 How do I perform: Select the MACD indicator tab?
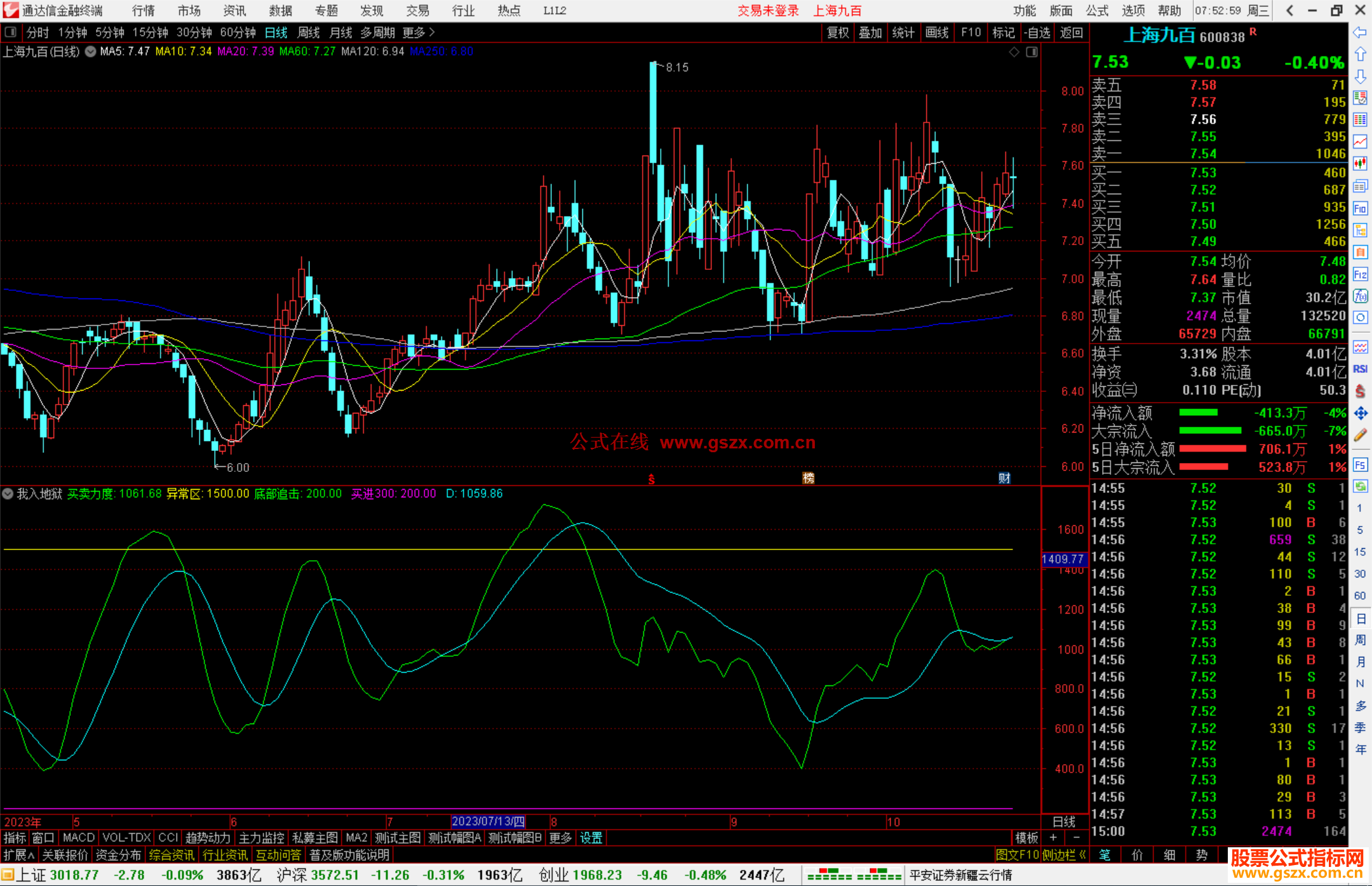[x=78, y=838]
